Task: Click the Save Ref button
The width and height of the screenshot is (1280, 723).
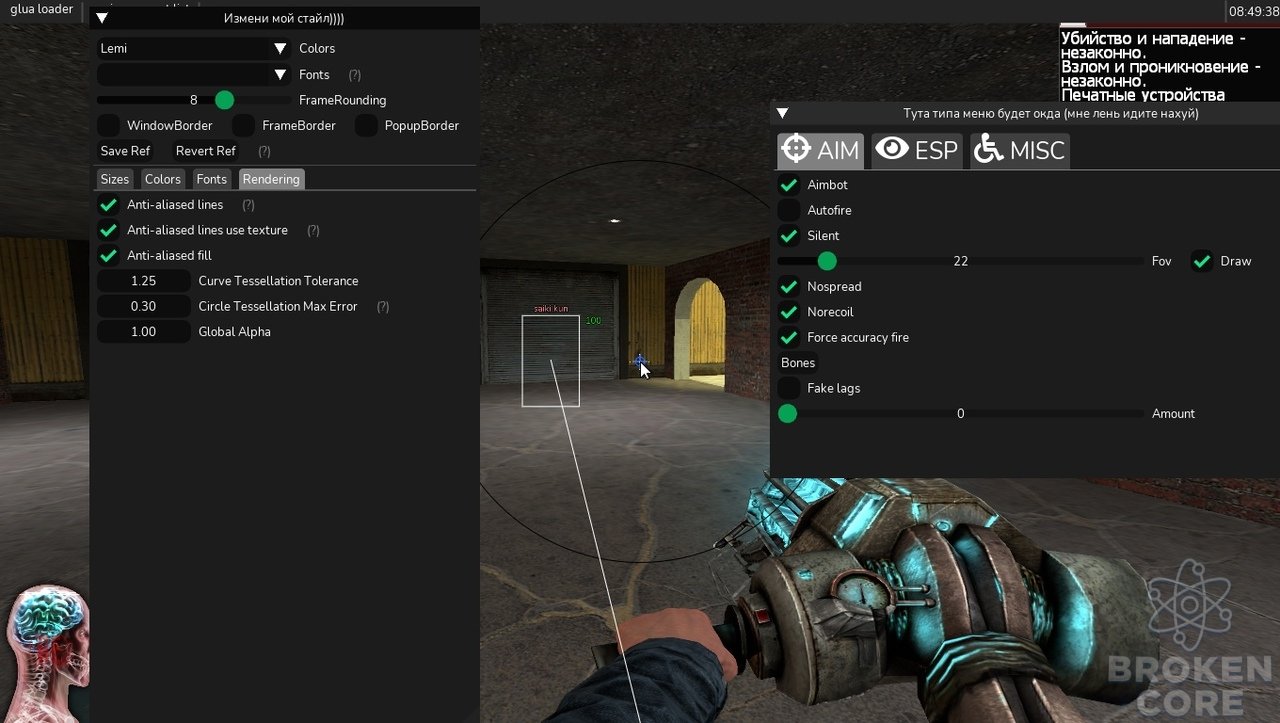Action: [x=125, y=151]
